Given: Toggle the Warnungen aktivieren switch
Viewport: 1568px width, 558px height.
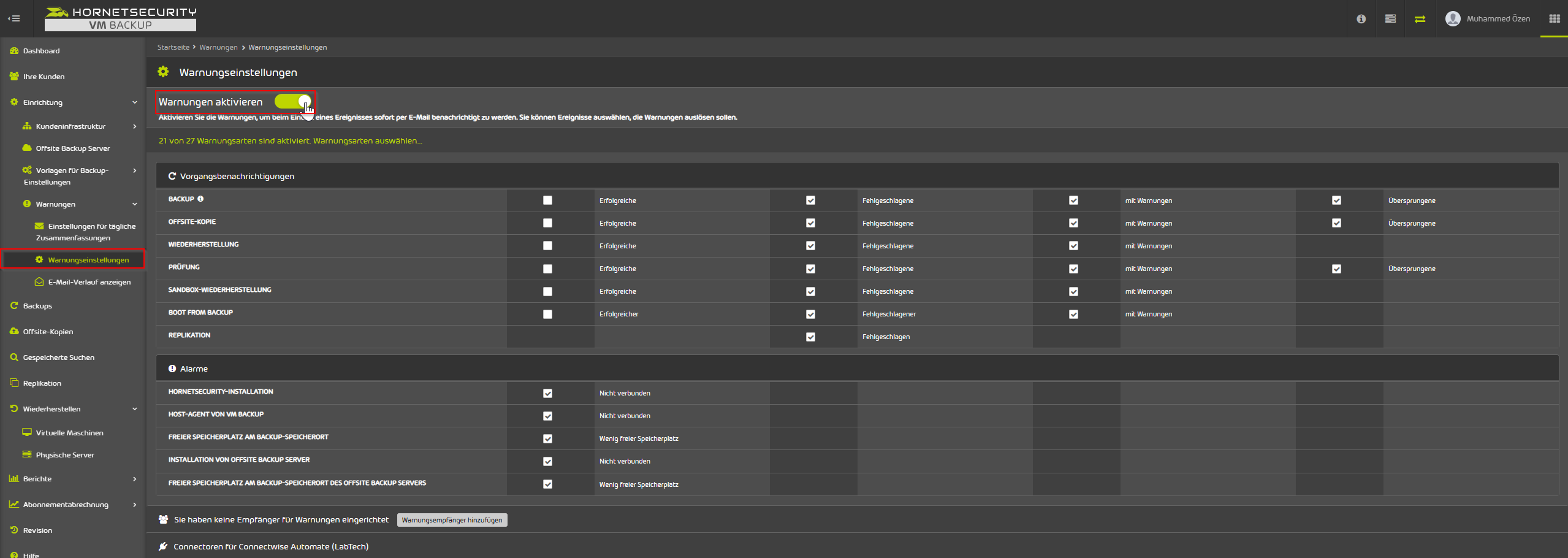Looking at the screenshot, I should [294, 102].
